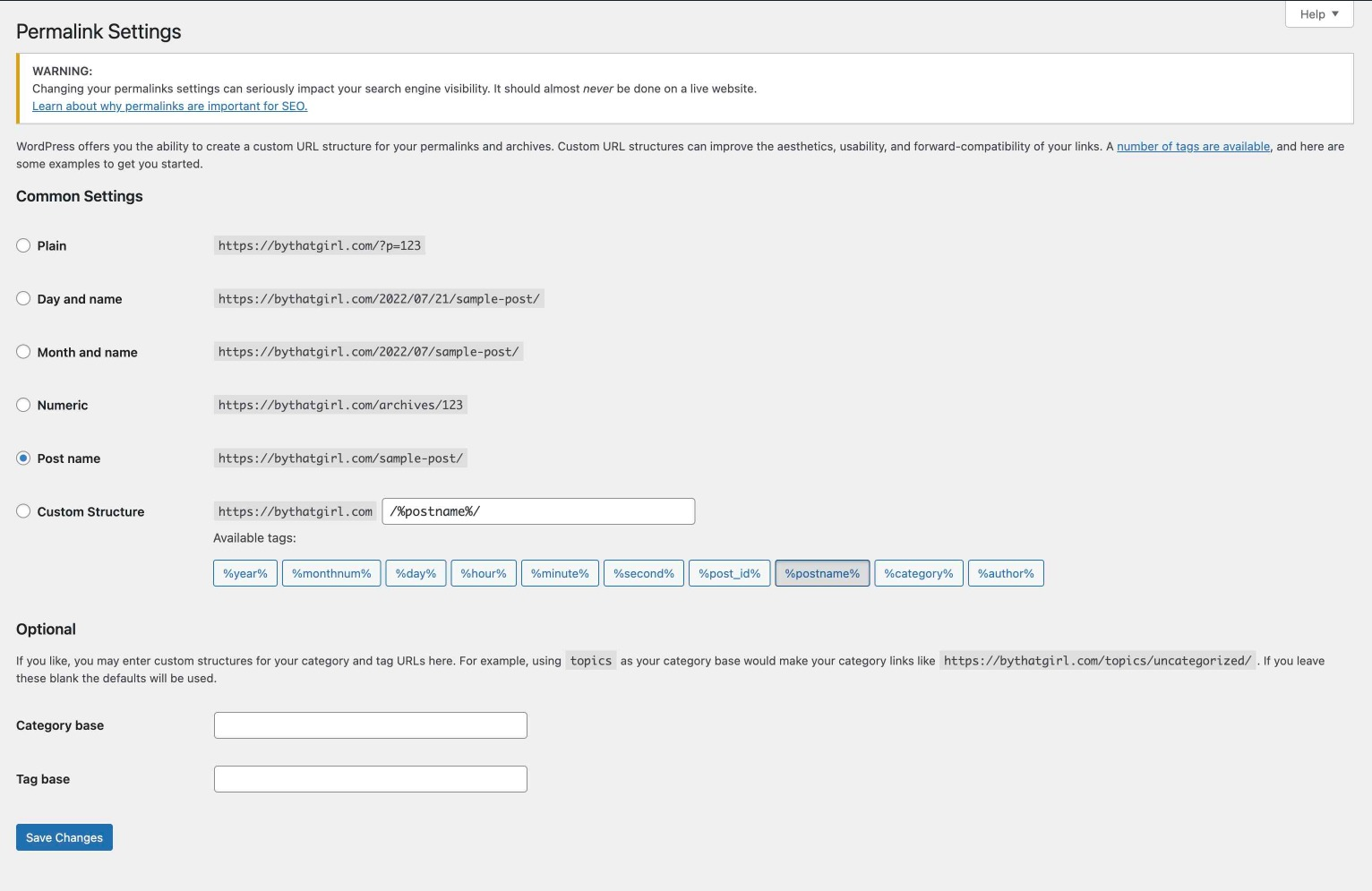The image size is (1372, 891).
Task: Select the Plain permalink structure
Action: pos(23,244)
